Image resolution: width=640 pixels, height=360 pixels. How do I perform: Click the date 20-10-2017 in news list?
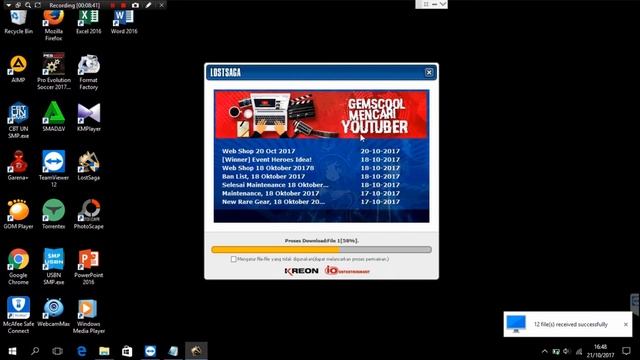380,151
